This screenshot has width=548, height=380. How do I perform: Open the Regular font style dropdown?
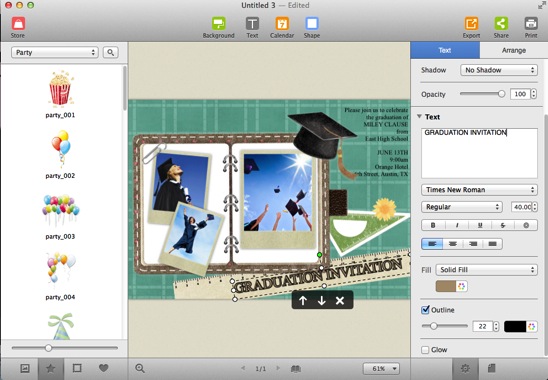coord(462,207)
